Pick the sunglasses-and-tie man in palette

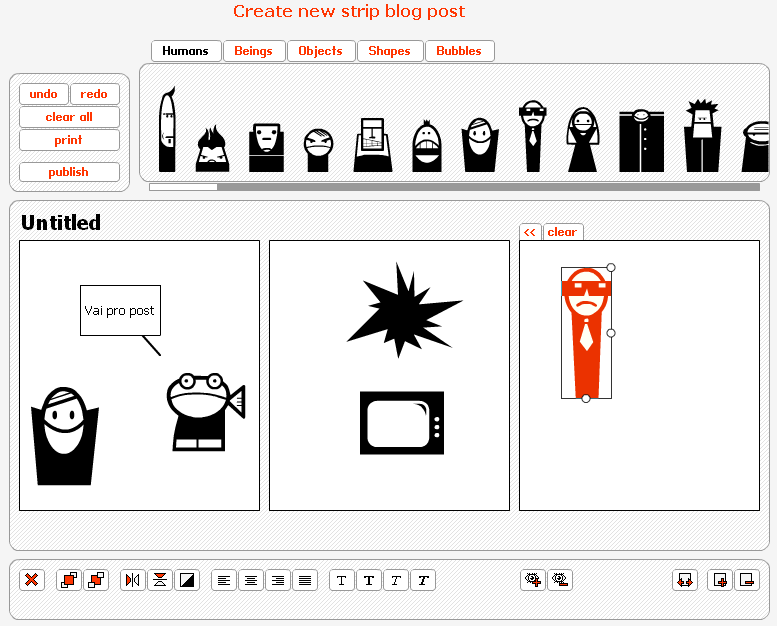pos(533,136)
